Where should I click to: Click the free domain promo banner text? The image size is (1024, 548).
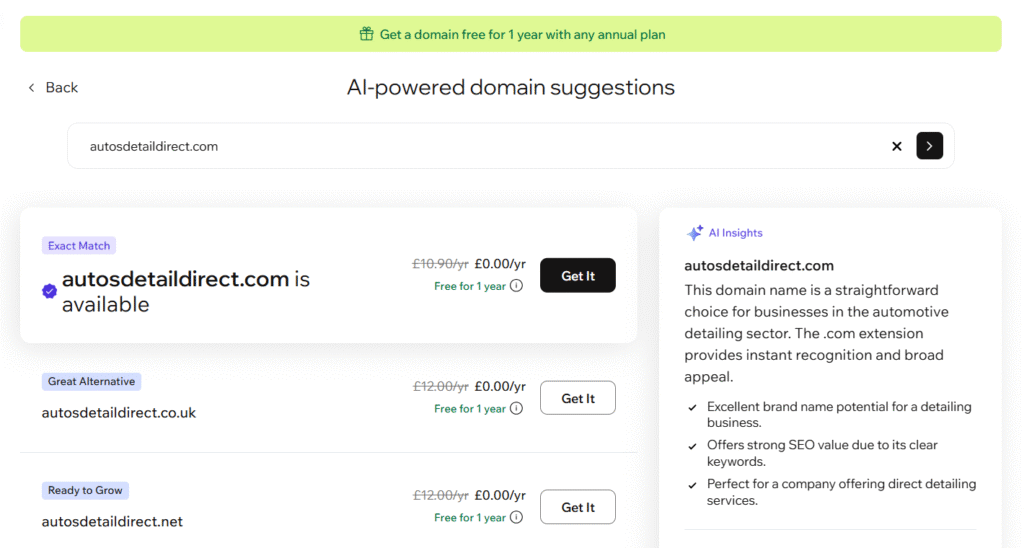tap(522, 34)
